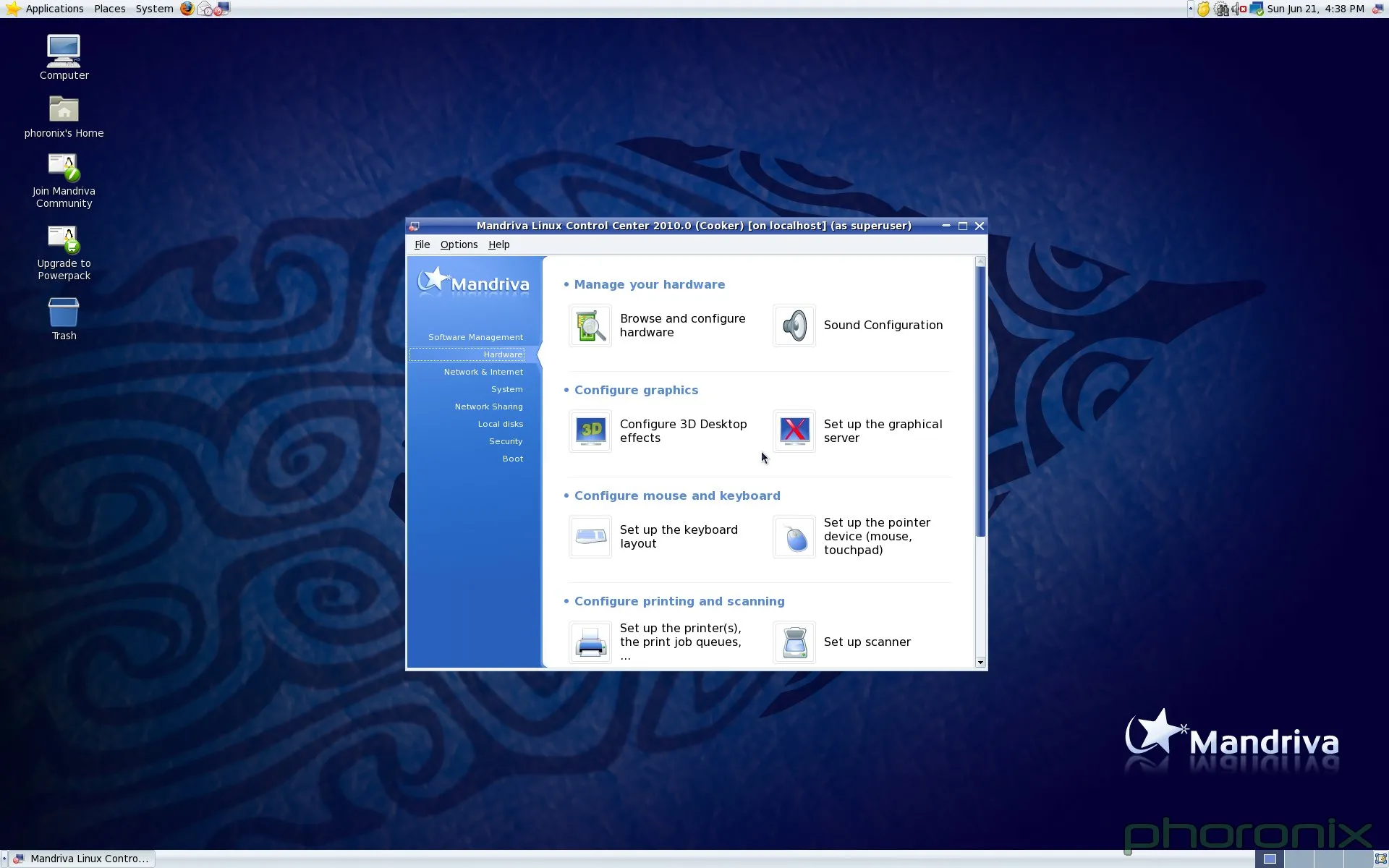Click the mail envelope launcher in top panel
This screenshot has height=868, width=1389.
point(205,9)
